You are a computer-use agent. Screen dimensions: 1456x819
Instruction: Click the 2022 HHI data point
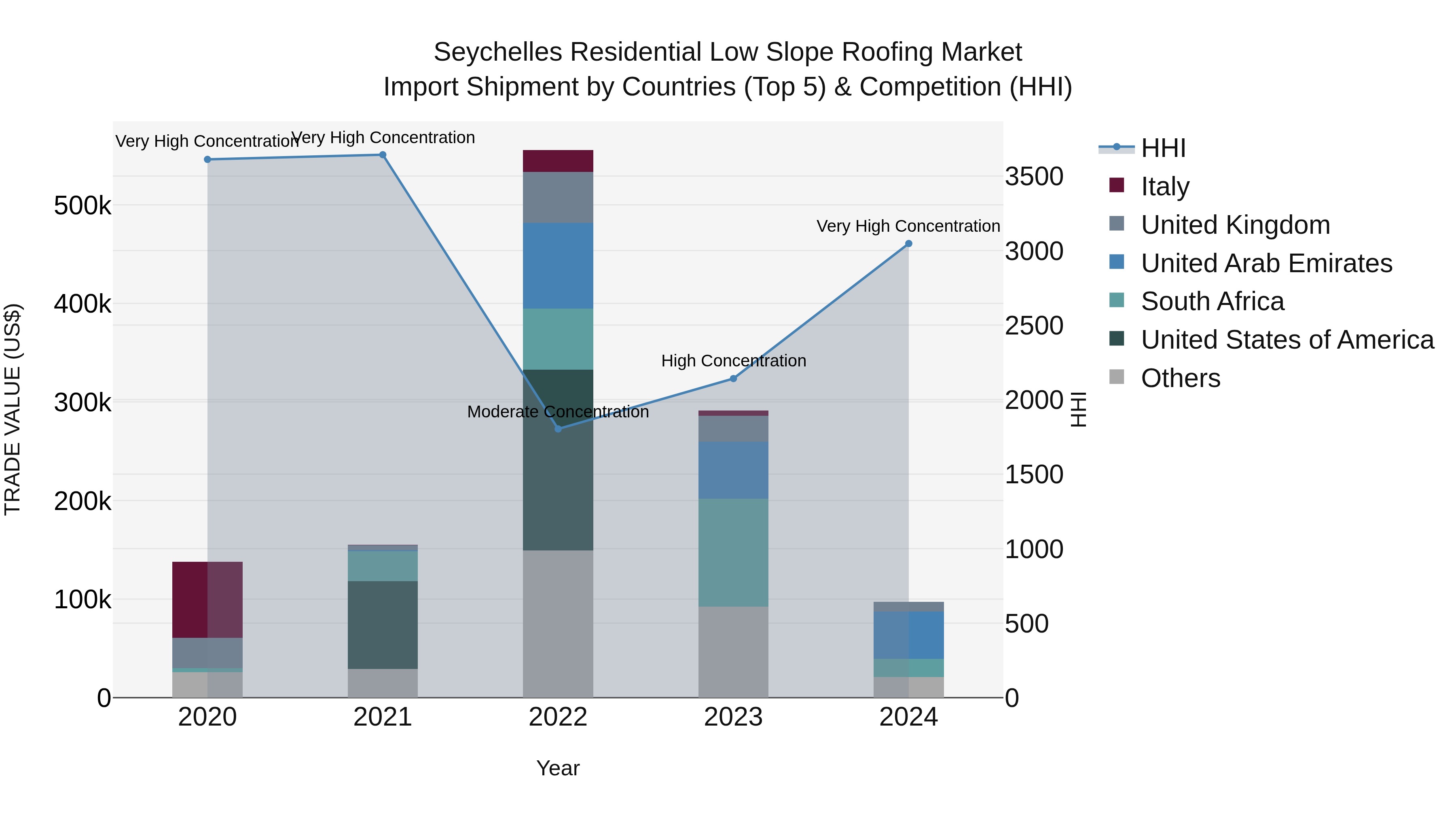tap(558, 429)
